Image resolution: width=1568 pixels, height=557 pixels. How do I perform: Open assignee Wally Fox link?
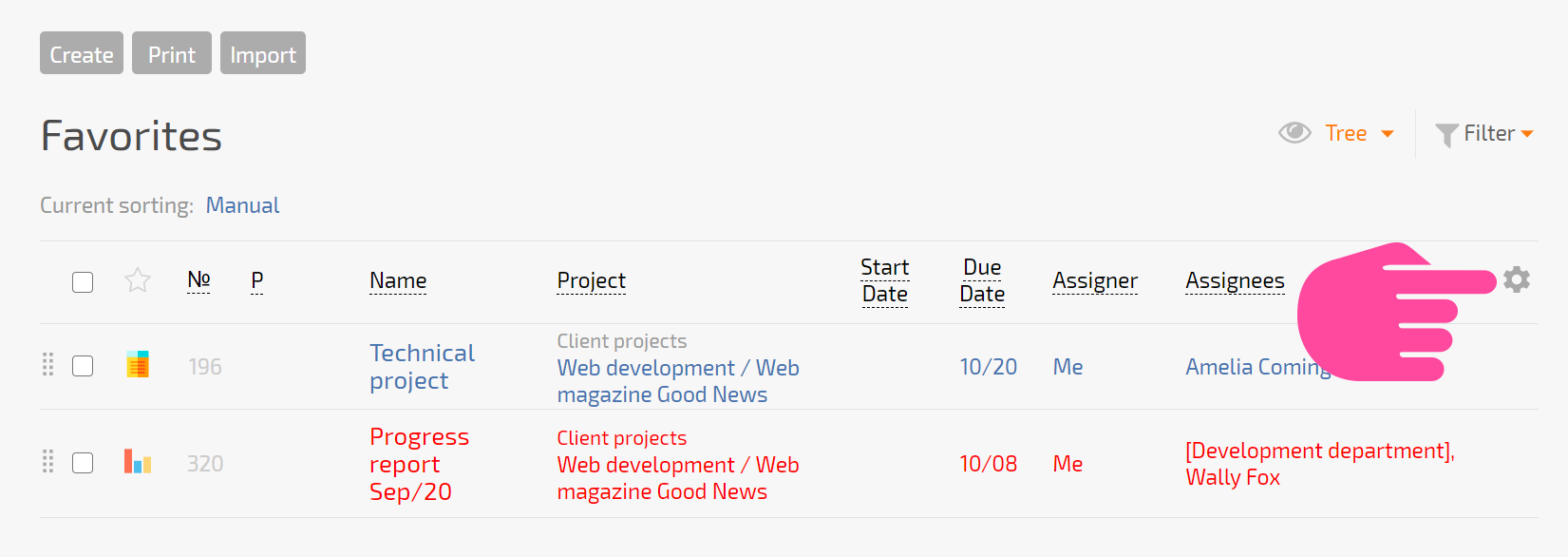point(1233,477)
